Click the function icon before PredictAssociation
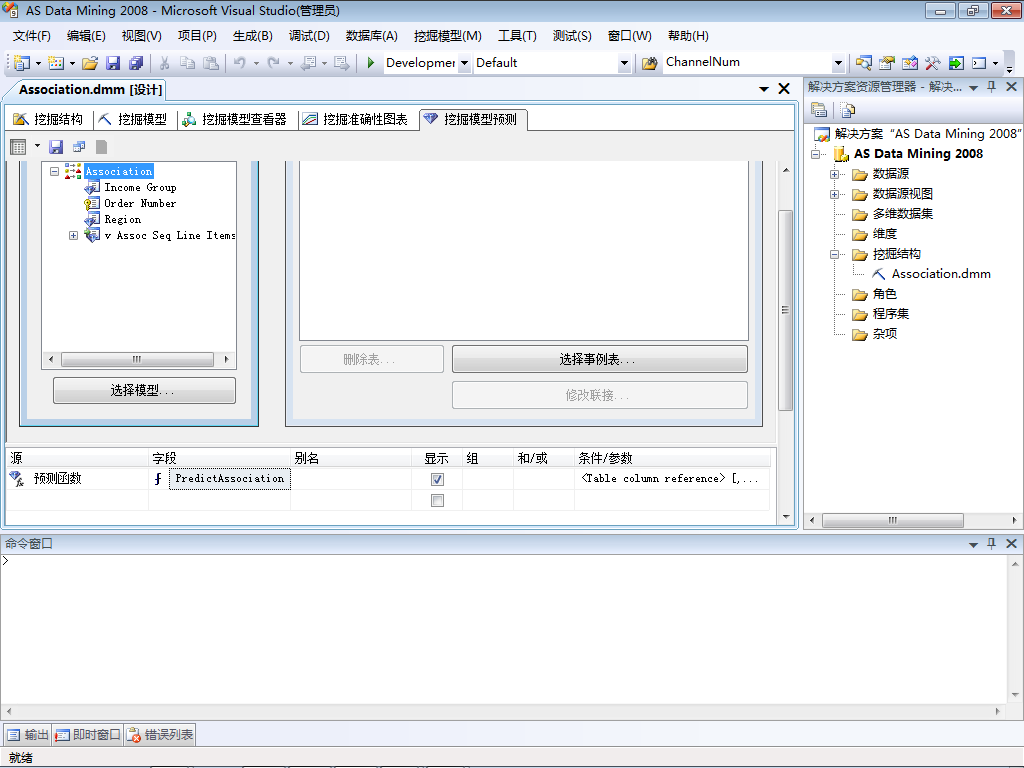The image size is (1024, 768). [158, 479]
